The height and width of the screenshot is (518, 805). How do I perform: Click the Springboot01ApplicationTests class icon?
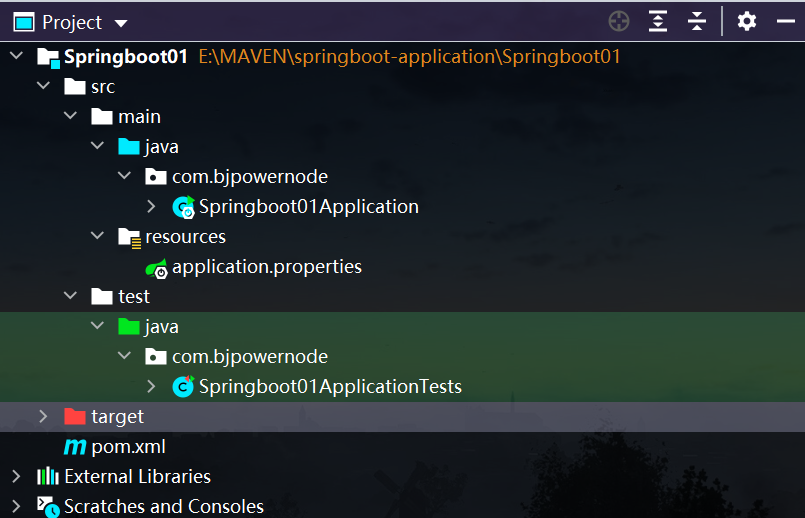[183, 387]
